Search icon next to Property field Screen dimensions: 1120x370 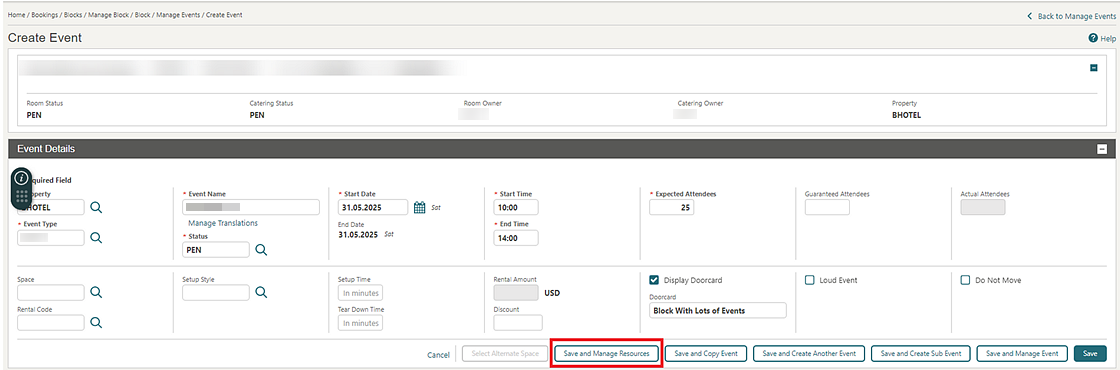click(x=96, y=207)
